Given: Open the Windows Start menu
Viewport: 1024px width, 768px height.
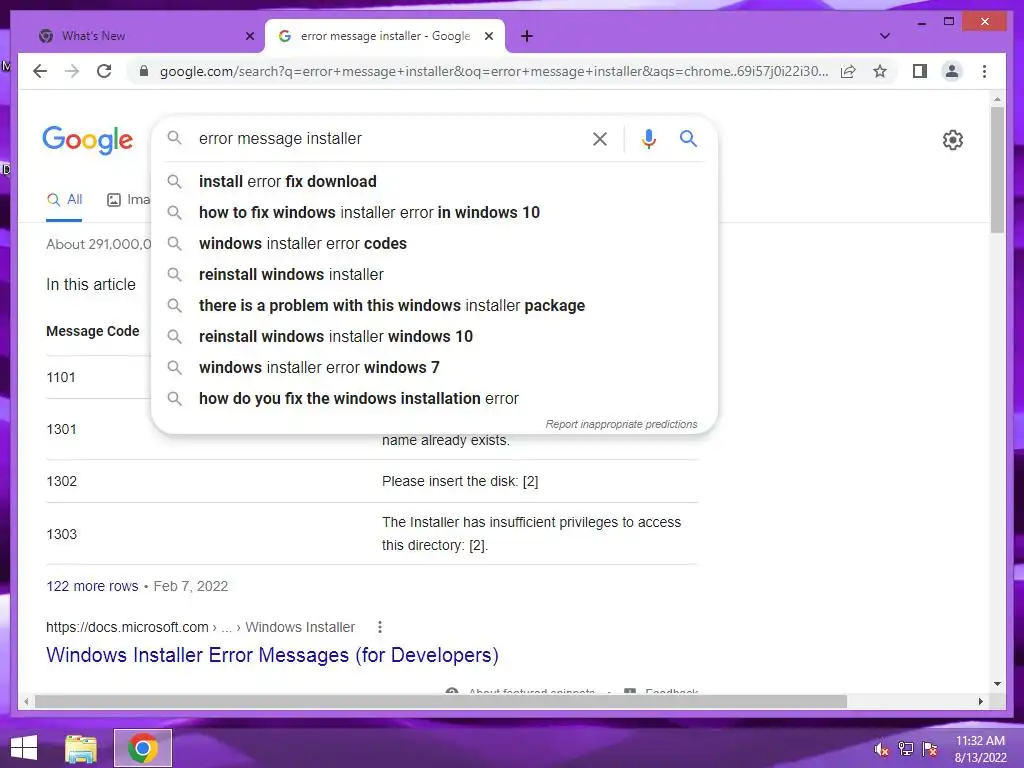Looking at the screenshot, I should click(x=24, y=748).
